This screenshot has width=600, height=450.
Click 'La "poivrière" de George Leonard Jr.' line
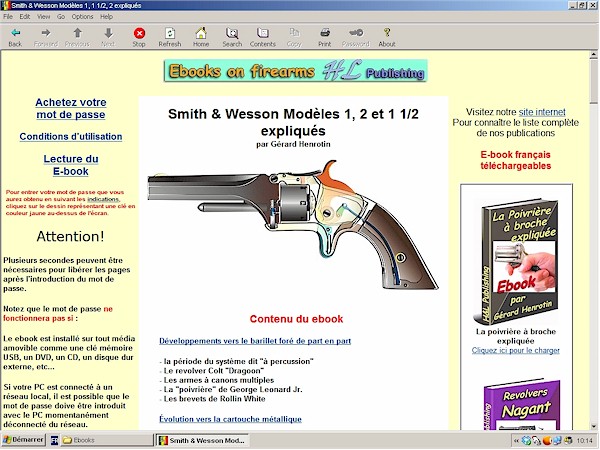[231, 390]
